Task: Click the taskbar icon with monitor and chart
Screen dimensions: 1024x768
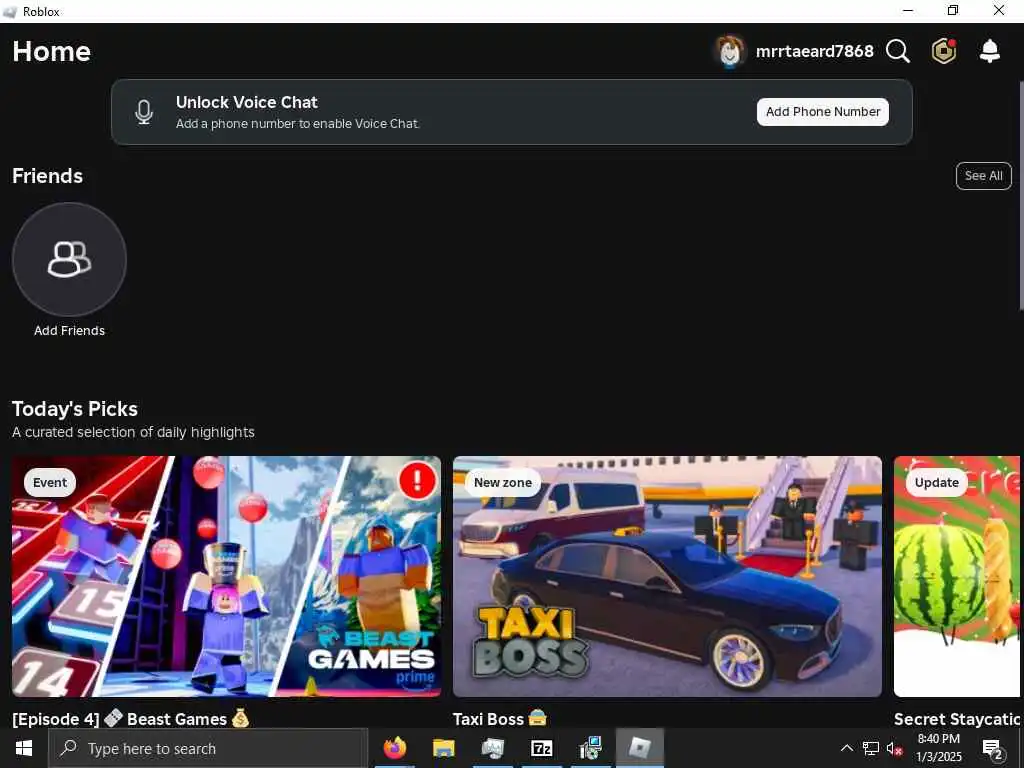Action: pos(493,748)
